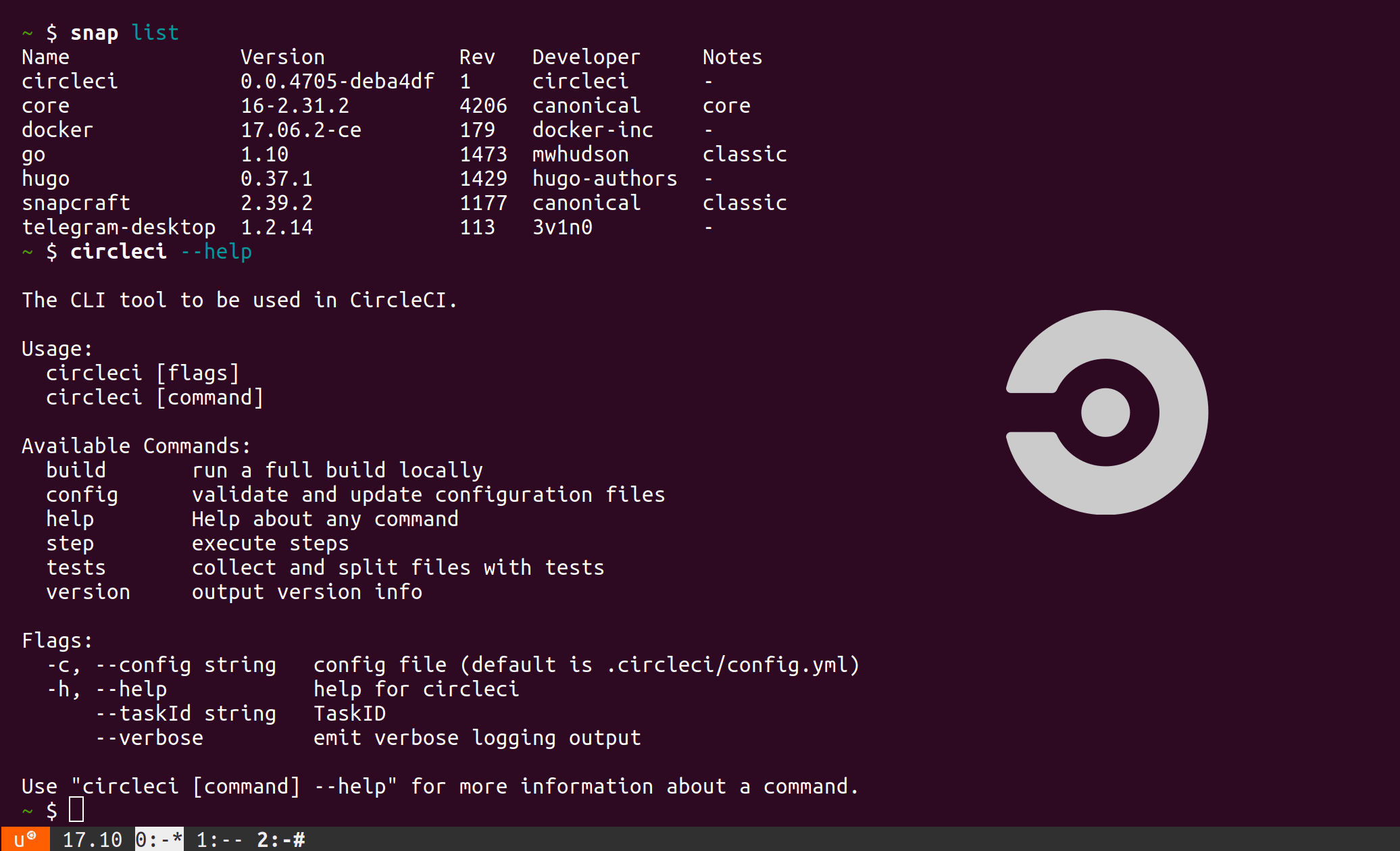This screenshot has height=851, width=1400.
Task: Click the 'snap list' command text
Action: point(124,32)
